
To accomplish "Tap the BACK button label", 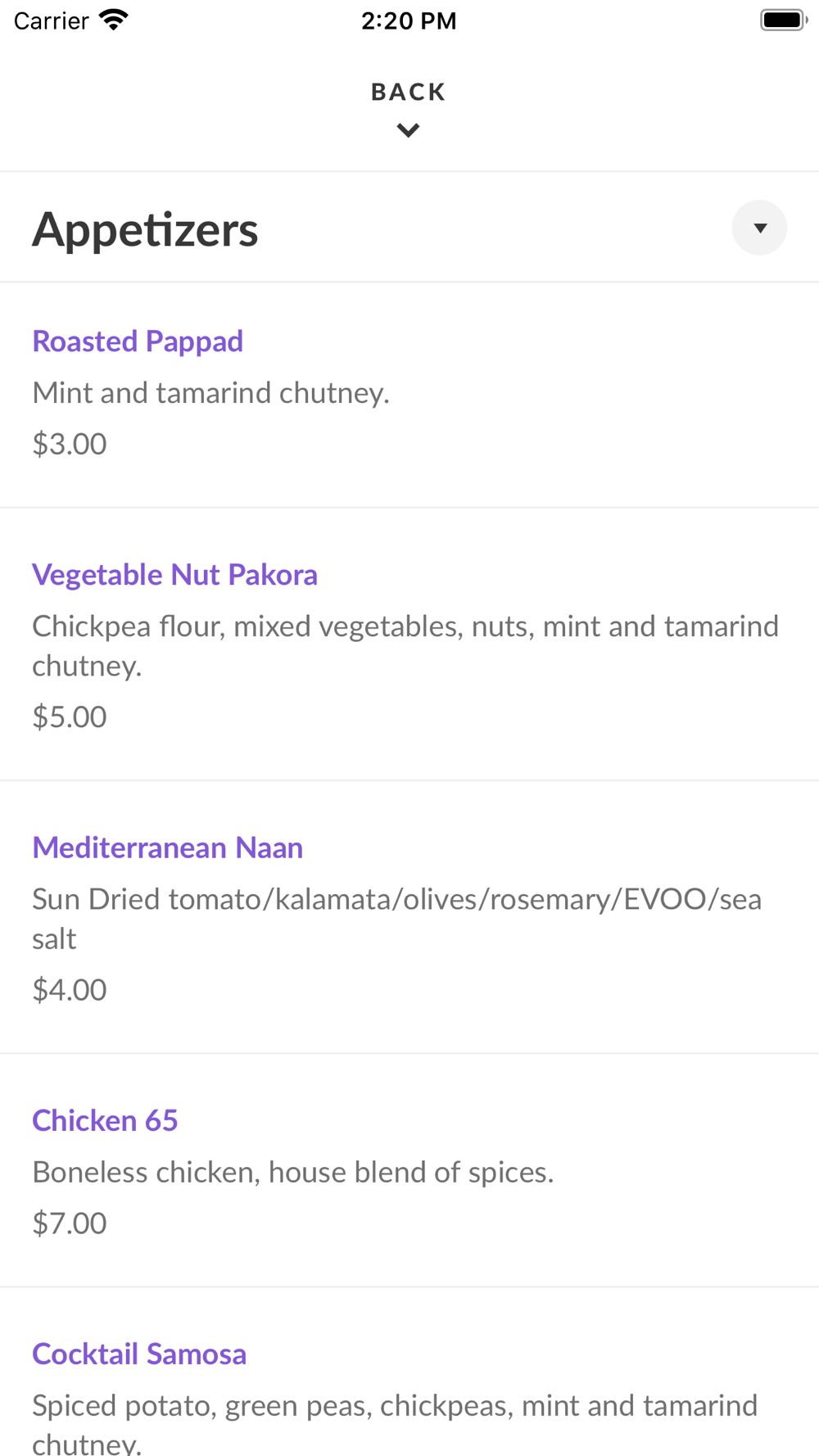I will 408,92.
